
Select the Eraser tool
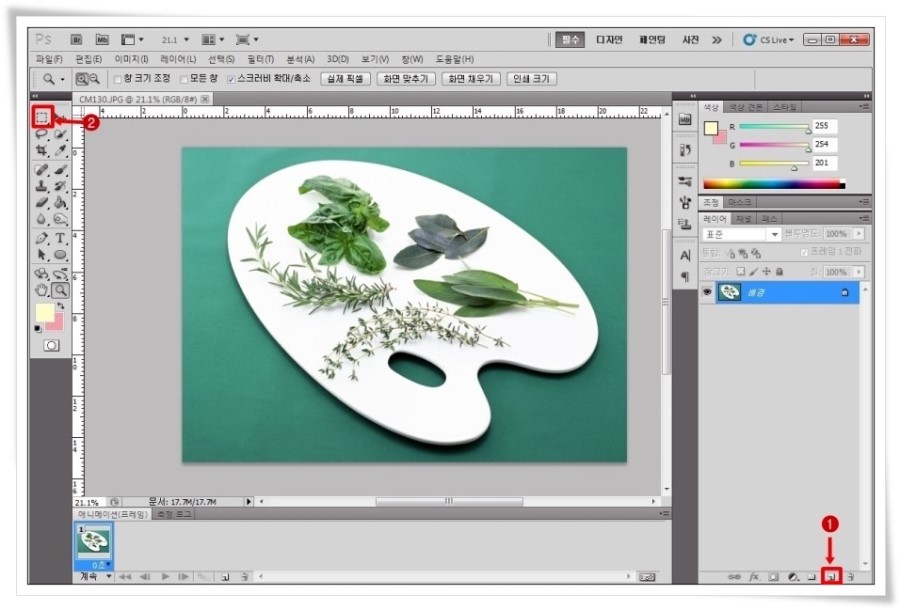click(x=42, y=203)
